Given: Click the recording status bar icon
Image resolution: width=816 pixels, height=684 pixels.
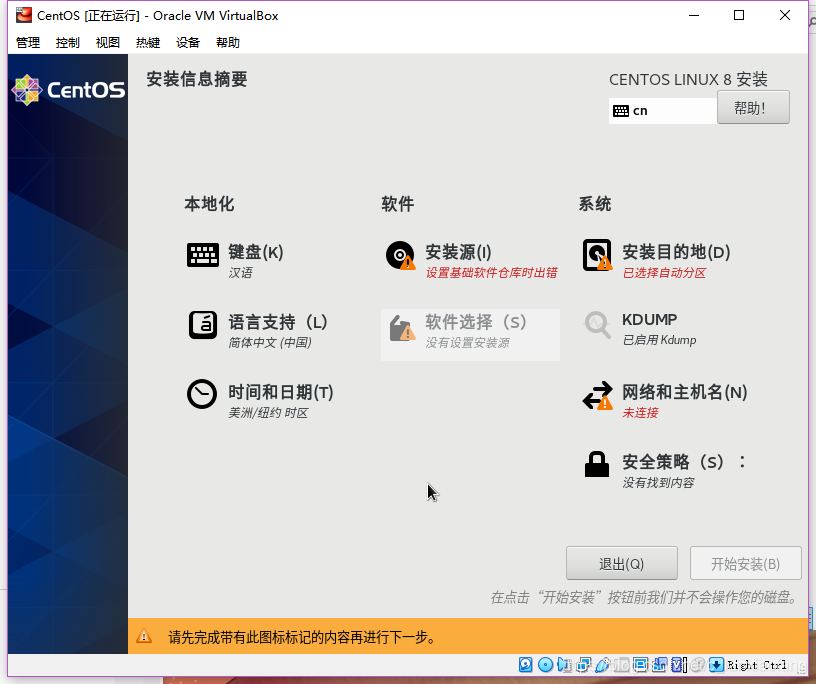Looking at the screenshot, I should tap(659, 665).
